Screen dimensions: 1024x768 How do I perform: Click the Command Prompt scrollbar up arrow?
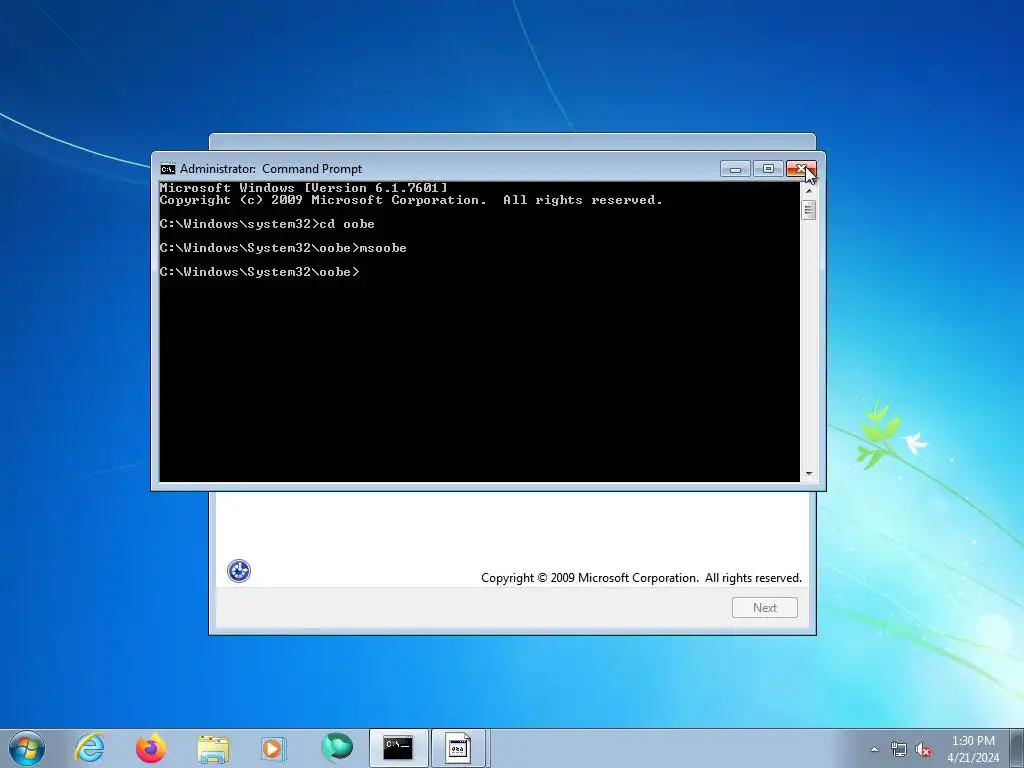coord(809,190)
